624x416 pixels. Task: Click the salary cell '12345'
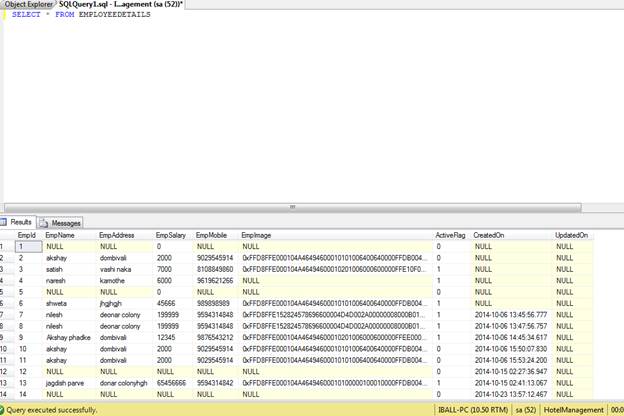point(174,338)
